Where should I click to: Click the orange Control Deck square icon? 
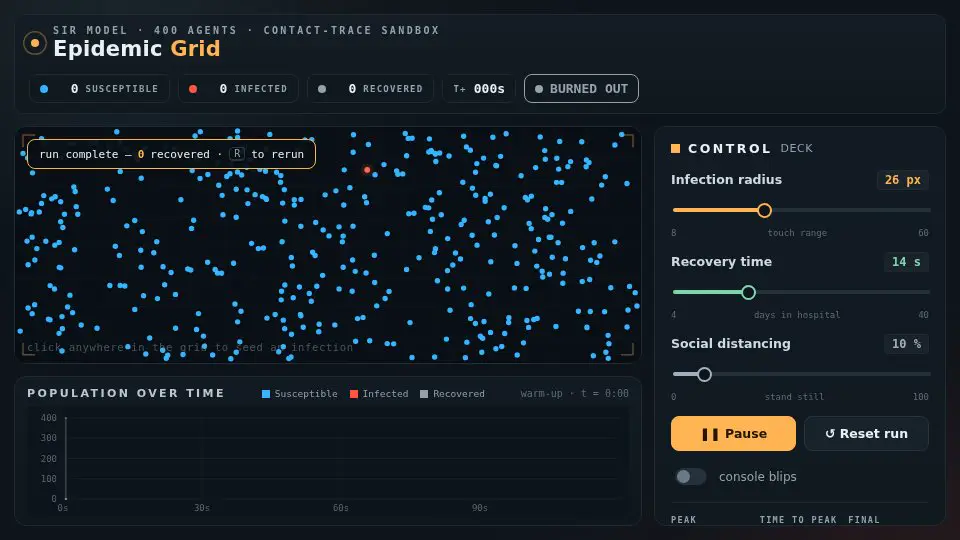675,148
